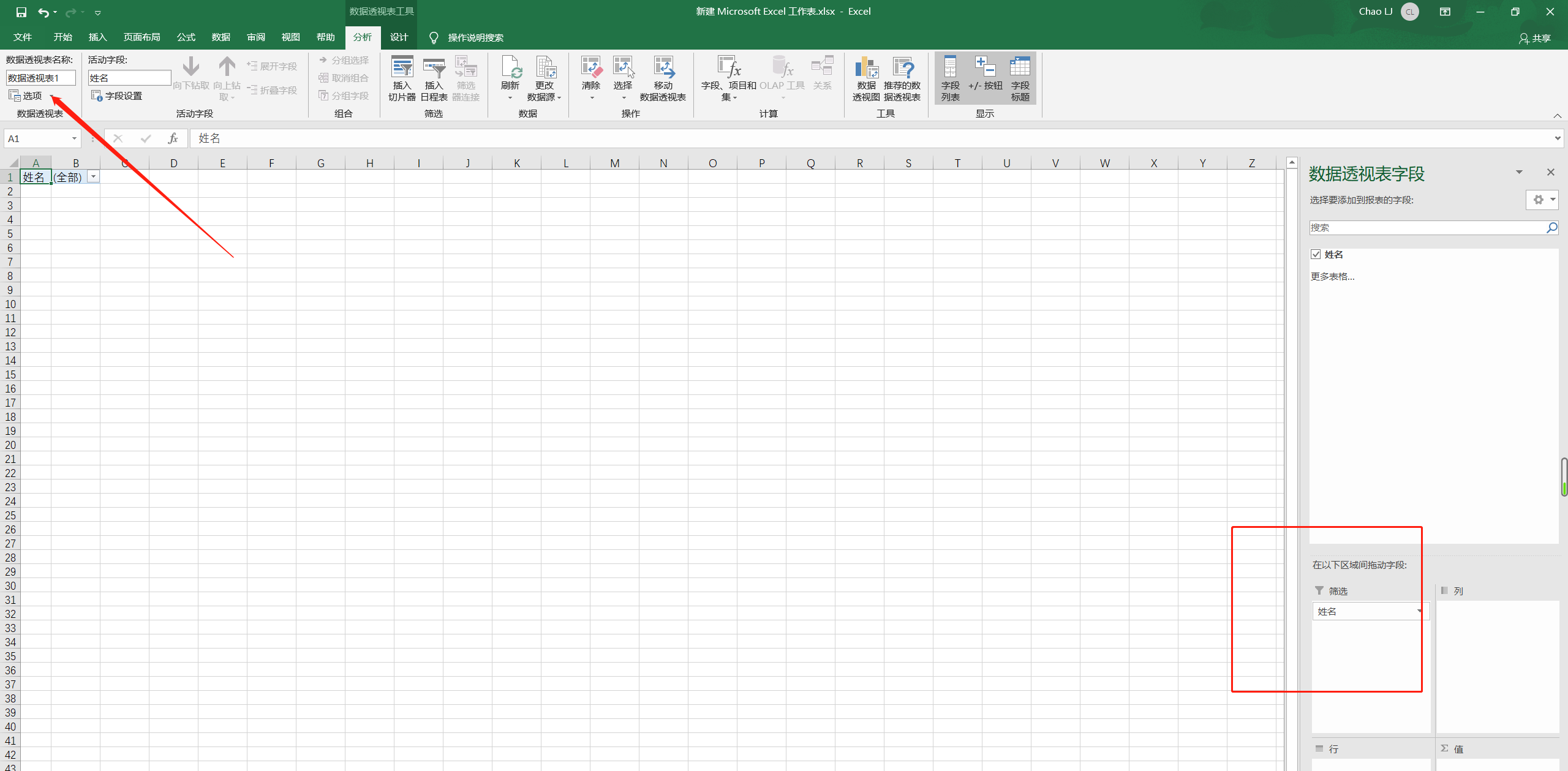This screenshot has height=771, width=1568.
Task: Expand the Name Box dropdown
Action: tap(74, 138)
